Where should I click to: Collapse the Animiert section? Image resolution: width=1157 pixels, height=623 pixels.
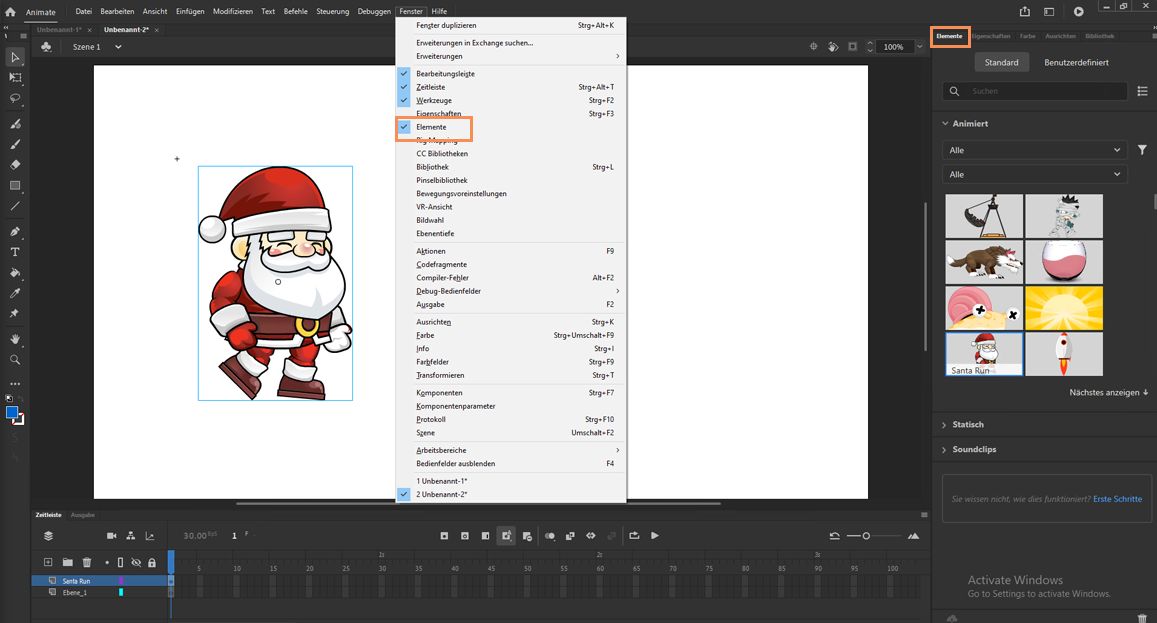(x=945, y=123)
